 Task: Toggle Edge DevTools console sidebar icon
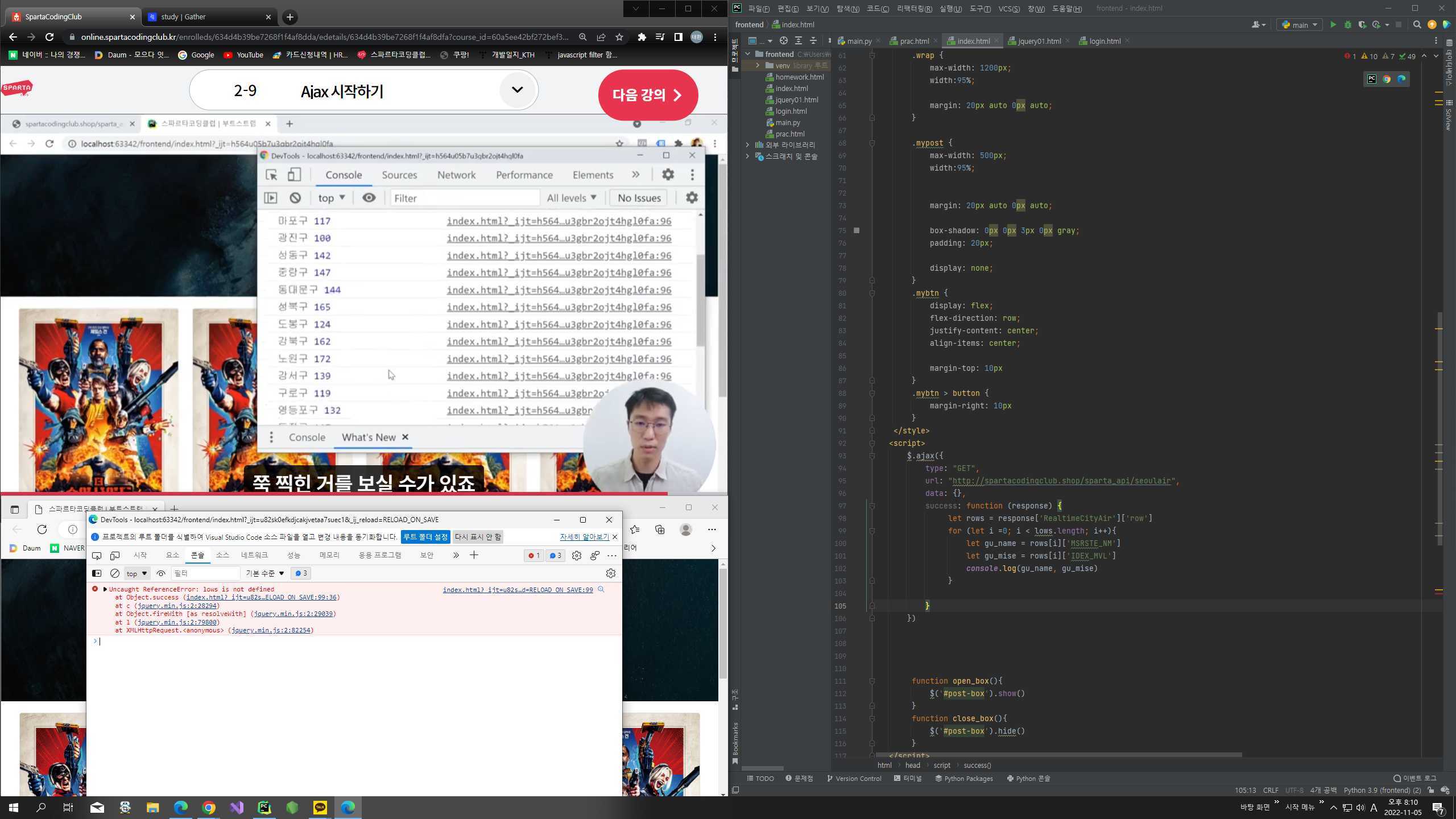click(x=97, y=573)
